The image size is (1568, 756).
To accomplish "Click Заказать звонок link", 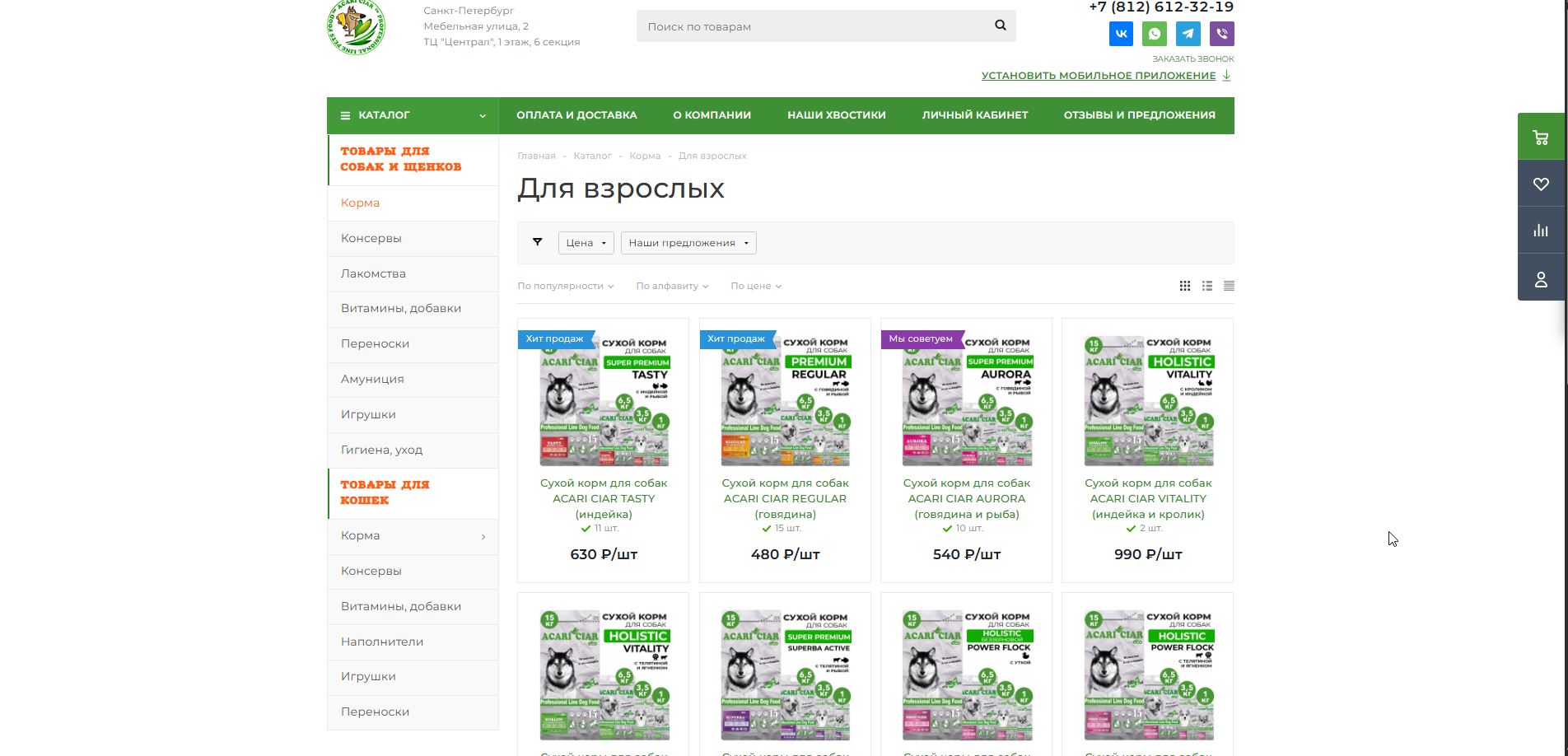I will (x=1193, y=58).
